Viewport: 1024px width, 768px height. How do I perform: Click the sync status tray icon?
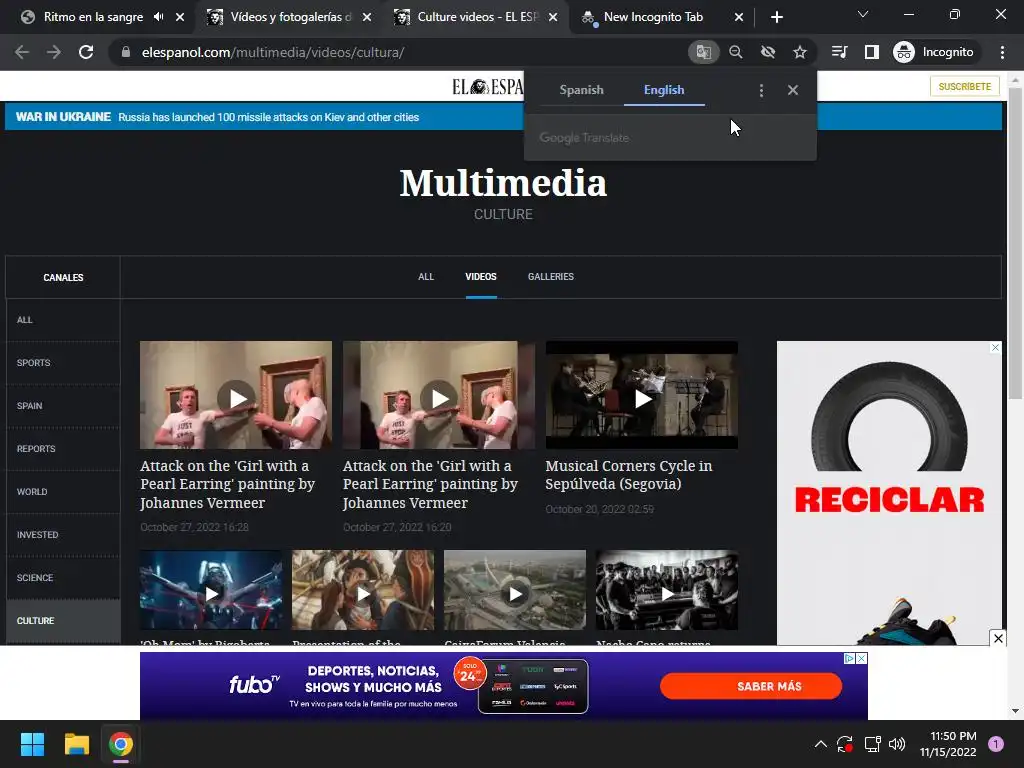845,744
